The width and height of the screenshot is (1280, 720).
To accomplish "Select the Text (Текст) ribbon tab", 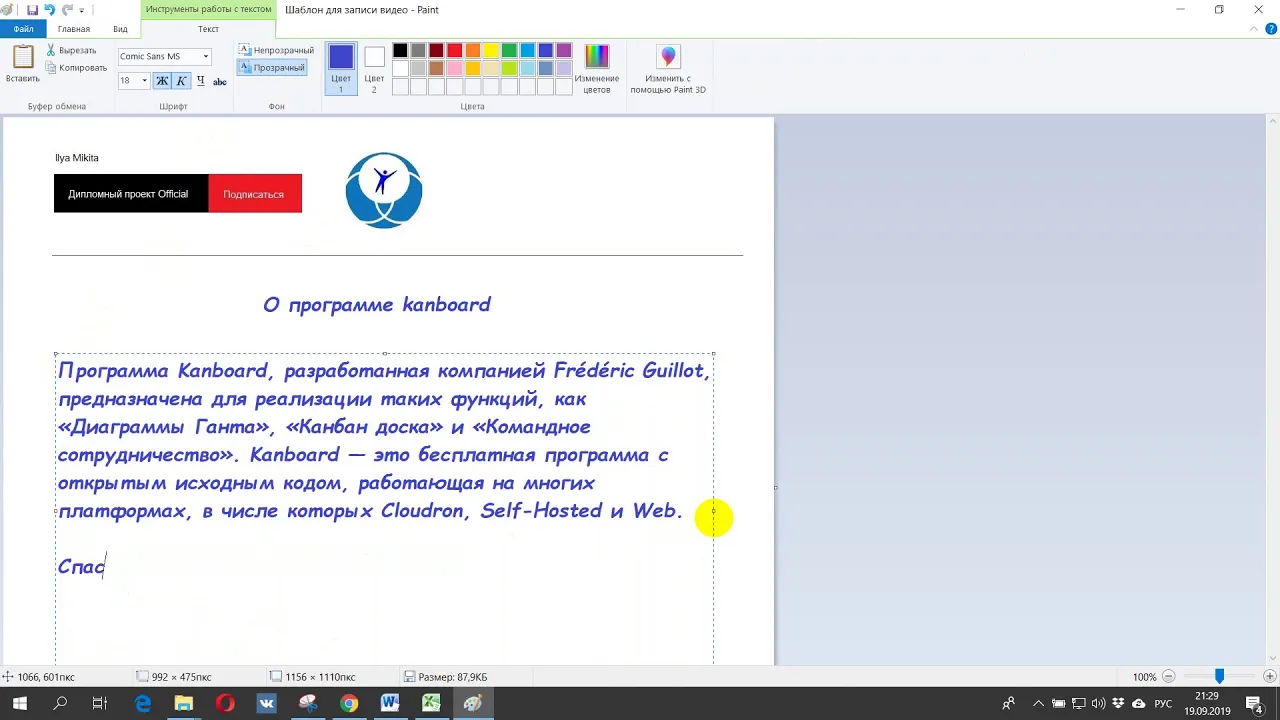I will [x=208, y=29].
